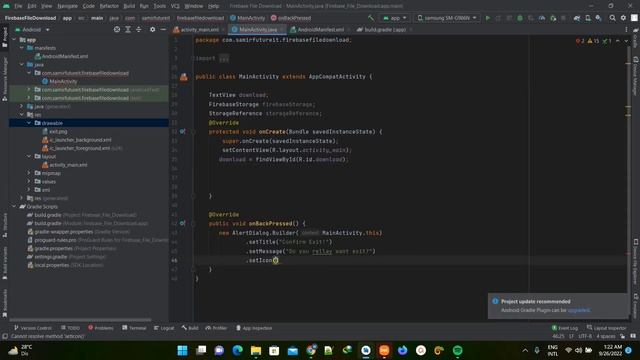
Task: Open the Refactor menu
Action: (x=109, y=6)
